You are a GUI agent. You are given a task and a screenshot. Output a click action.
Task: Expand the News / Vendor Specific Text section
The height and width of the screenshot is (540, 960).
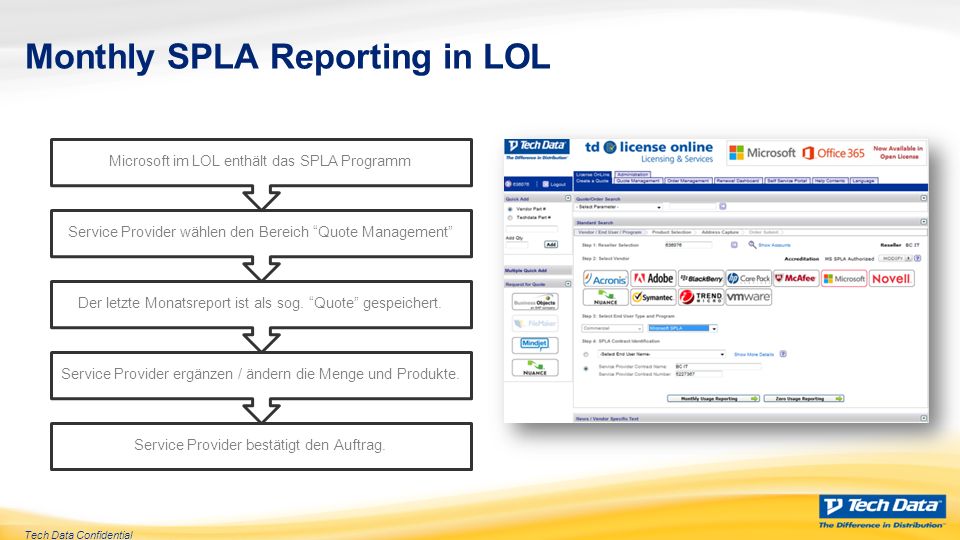pos(923,418)
